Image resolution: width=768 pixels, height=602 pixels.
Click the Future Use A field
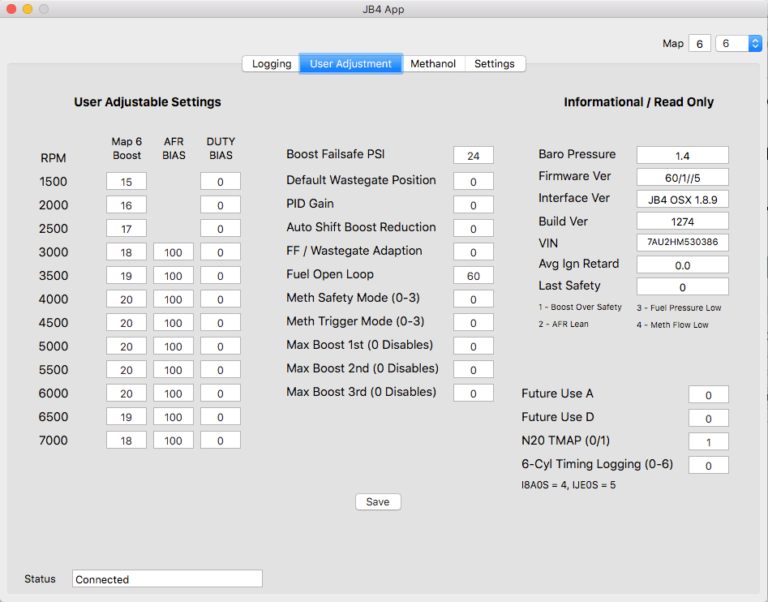pyautogui.click(x=708, y=395)
